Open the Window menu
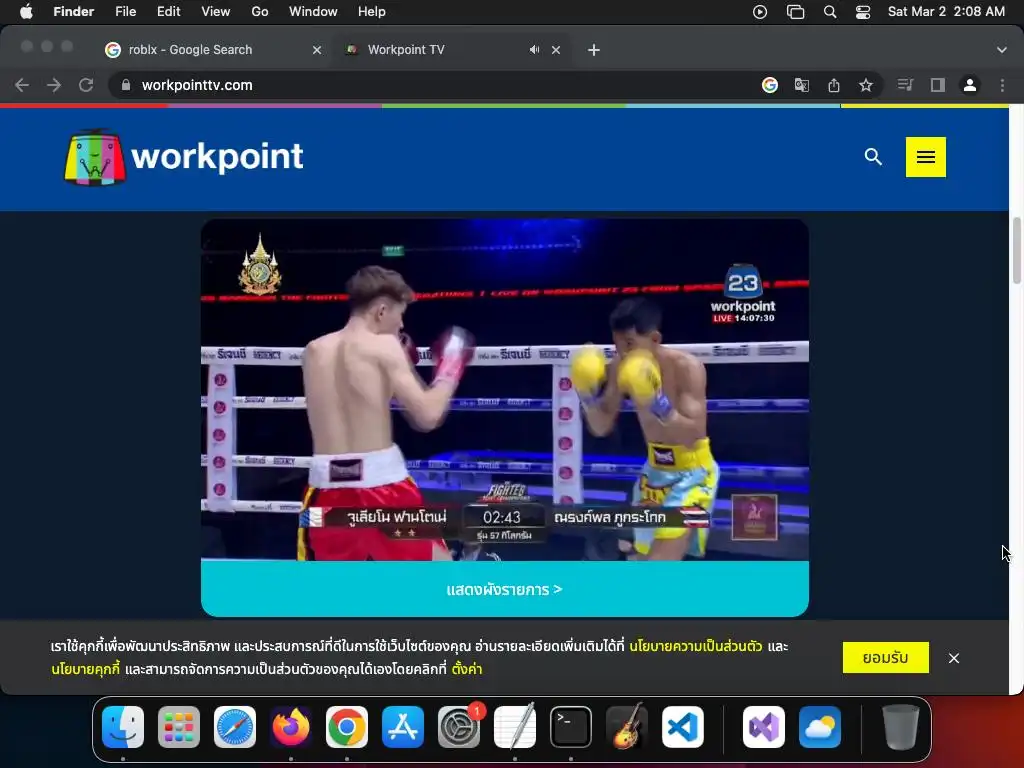The height and width of the screenshot is (768, 1024). (x=313, y=11)
